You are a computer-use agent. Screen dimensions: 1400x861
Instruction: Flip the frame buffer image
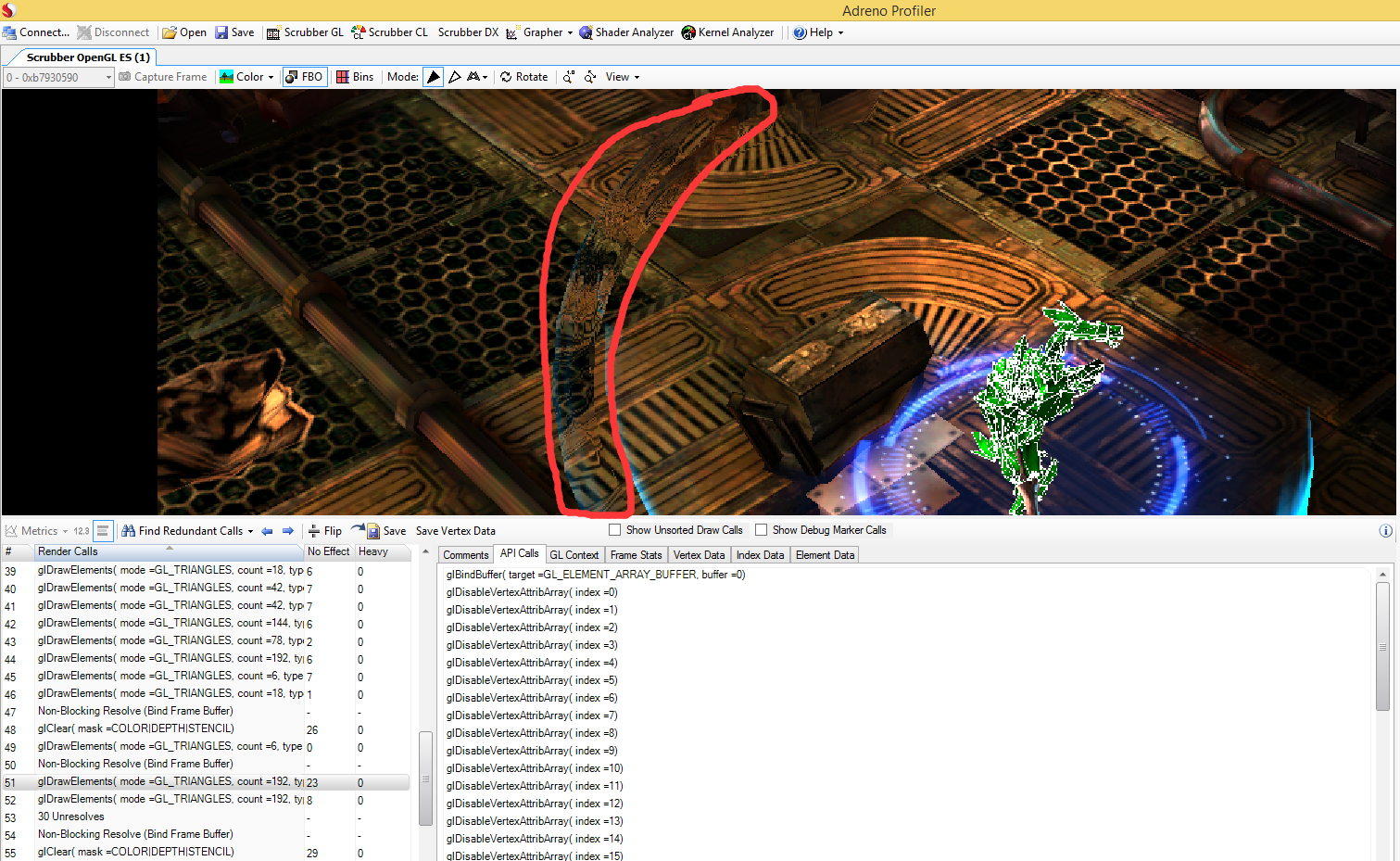325,531
